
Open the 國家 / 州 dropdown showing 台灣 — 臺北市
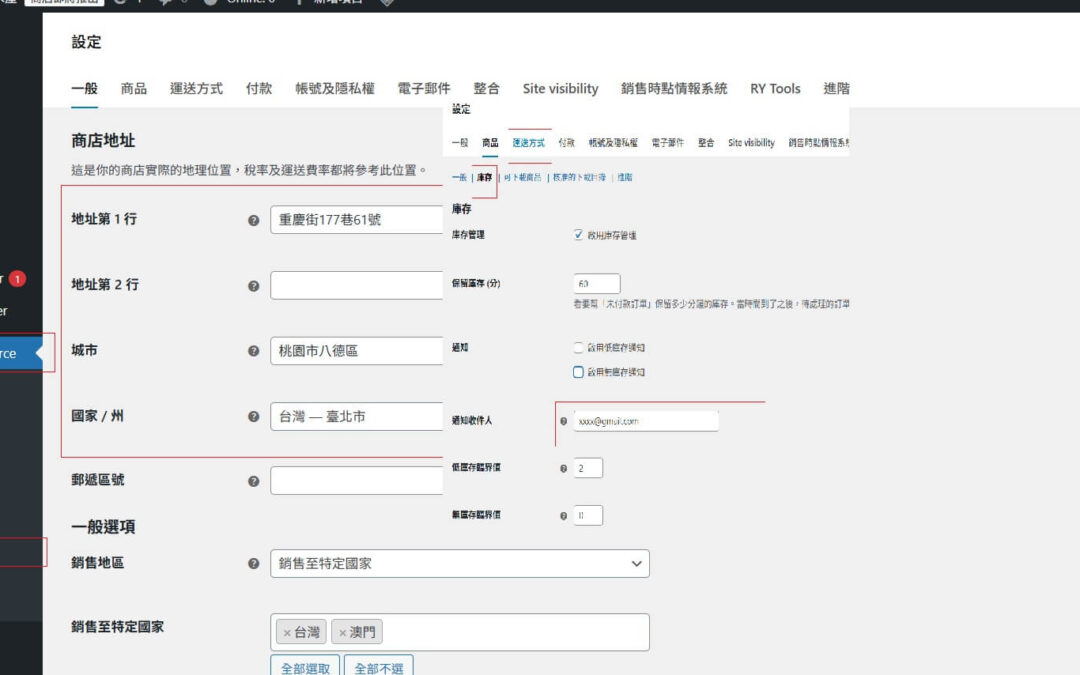tap(357, 417)
